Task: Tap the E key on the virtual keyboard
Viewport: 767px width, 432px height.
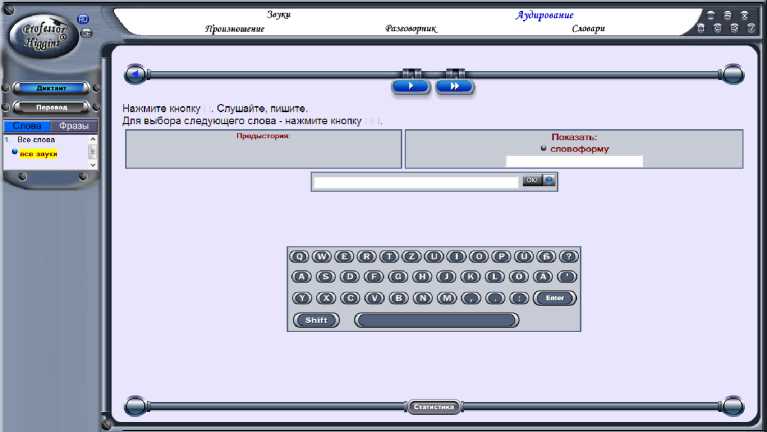Action: (344, 256)
